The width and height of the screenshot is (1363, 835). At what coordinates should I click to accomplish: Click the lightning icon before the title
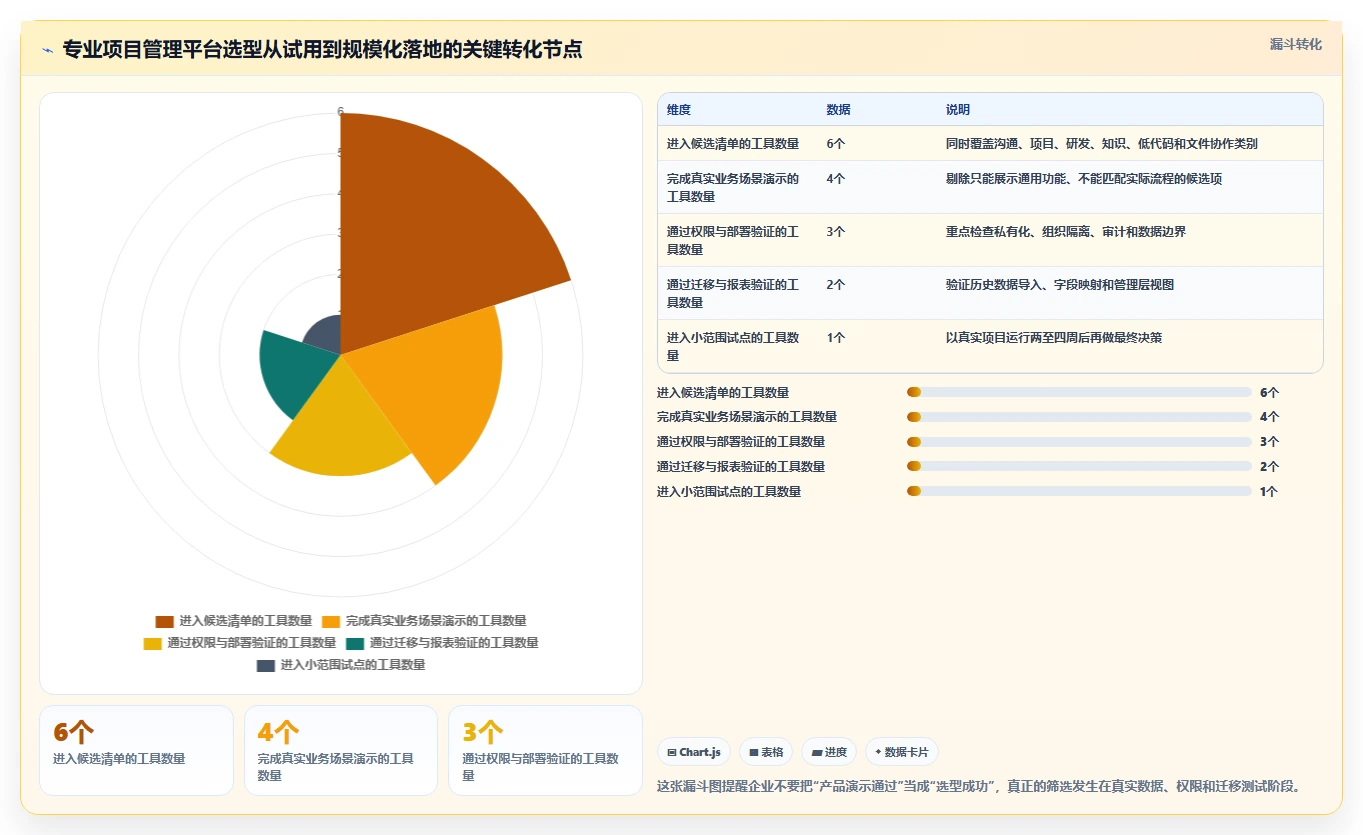(48, 50)
